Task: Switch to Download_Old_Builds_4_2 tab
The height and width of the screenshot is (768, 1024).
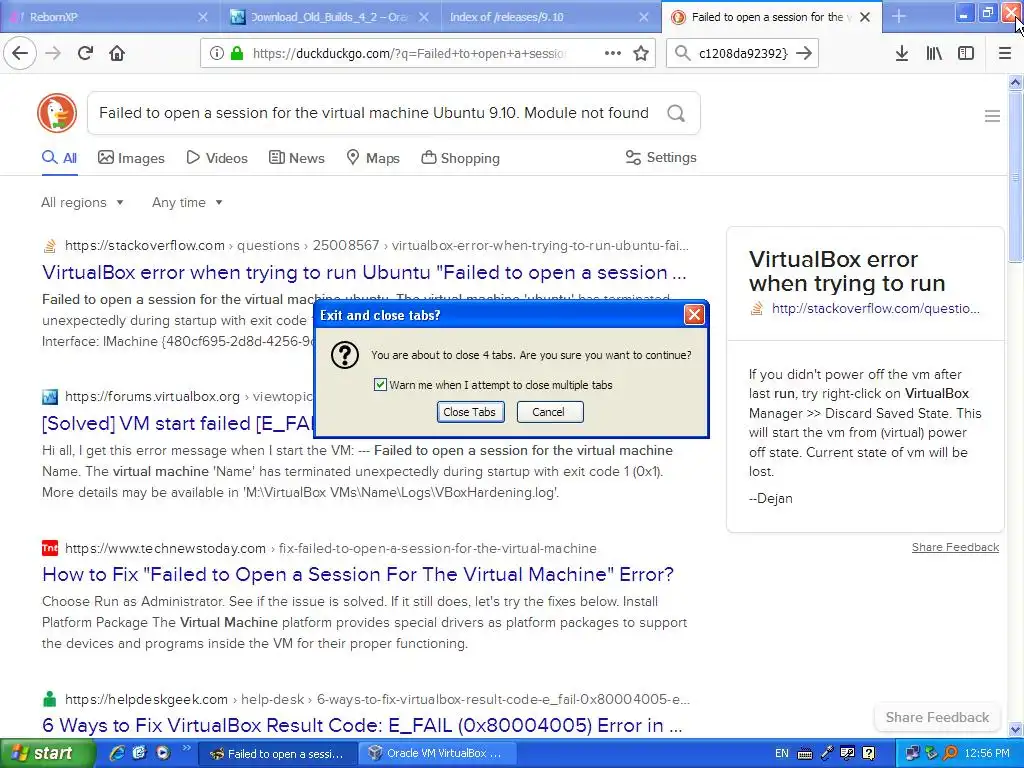Action: pos(329,17)
